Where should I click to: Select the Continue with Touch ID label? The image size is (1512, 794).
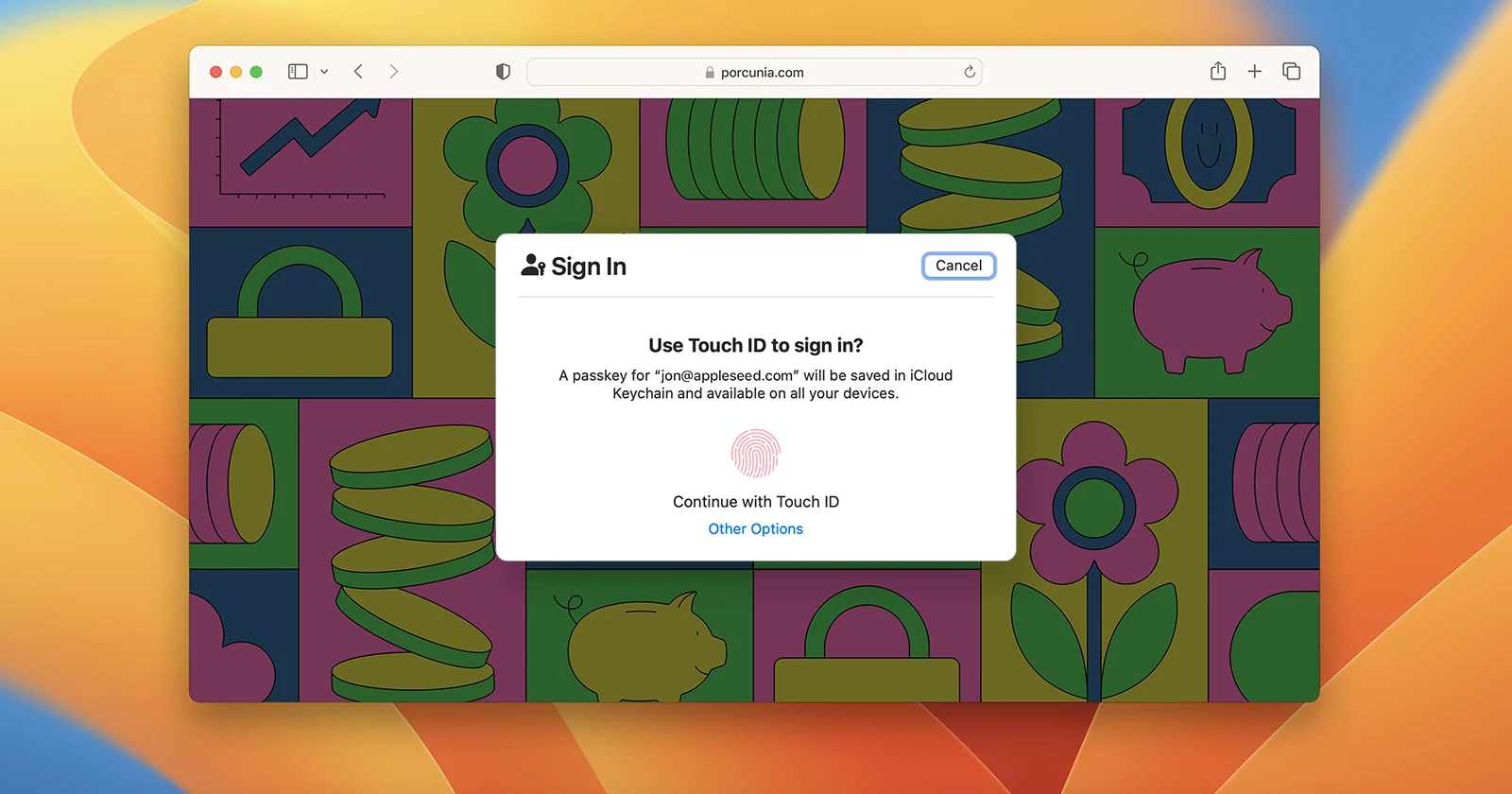click(755, 502)
